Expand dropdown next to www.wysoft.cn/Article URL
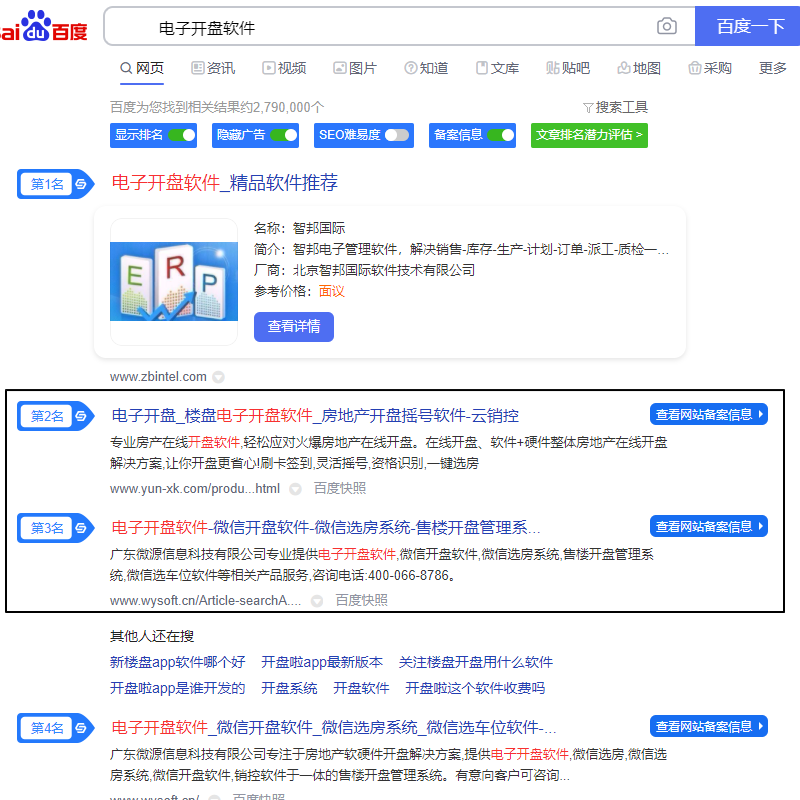 (x=317, y=601)
